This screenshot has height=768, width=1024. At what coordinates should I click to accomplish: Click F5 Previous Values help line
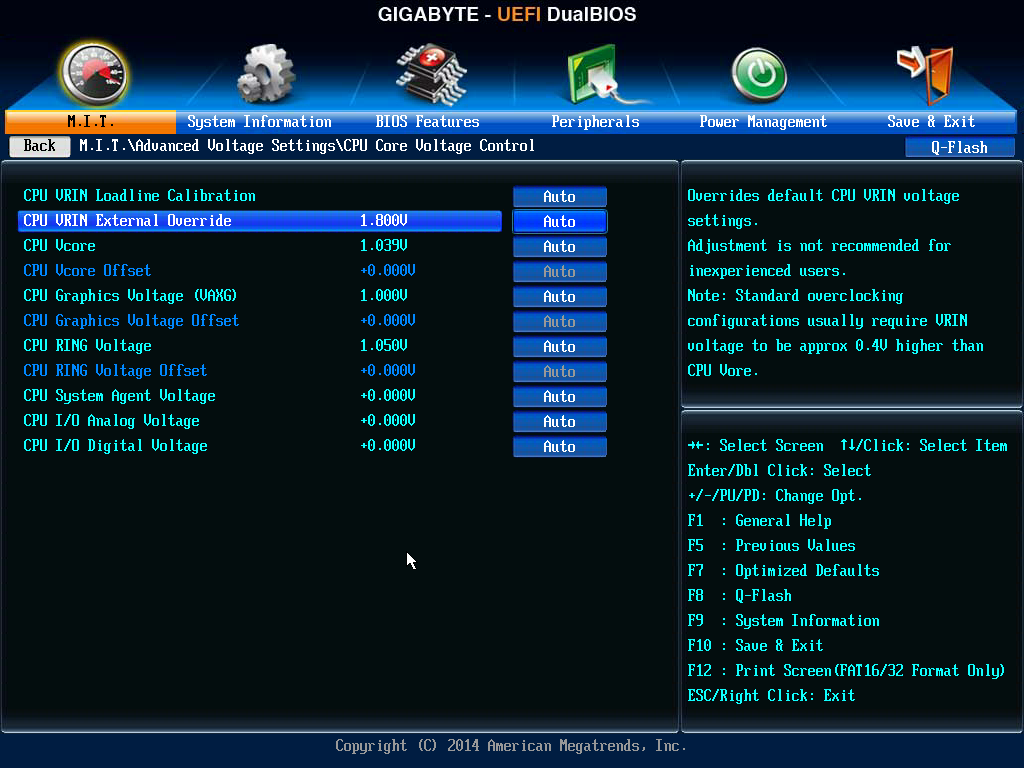(771, 546)
